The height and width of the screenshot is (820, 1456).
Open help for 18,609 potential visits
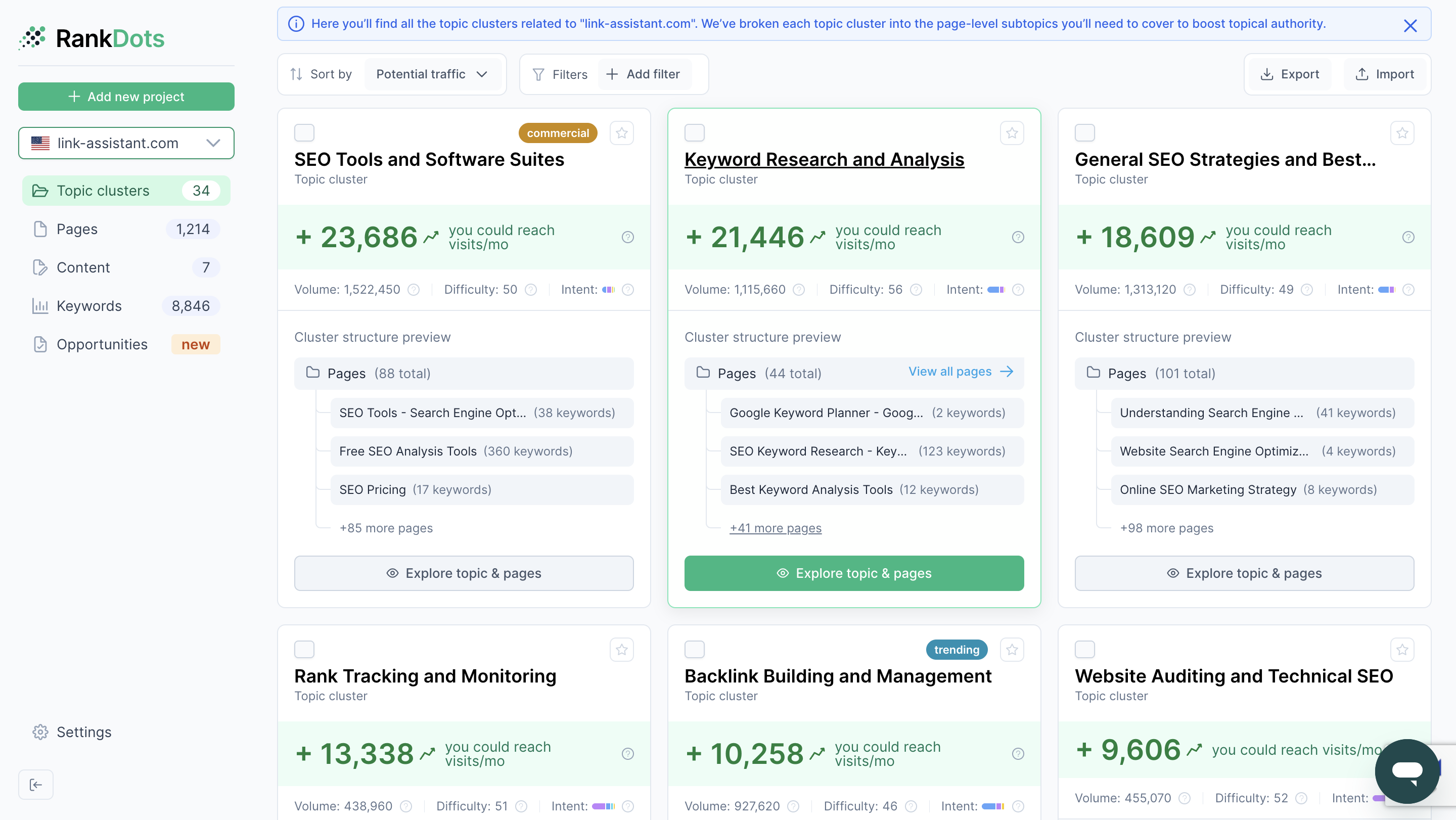coord(1408,237)
